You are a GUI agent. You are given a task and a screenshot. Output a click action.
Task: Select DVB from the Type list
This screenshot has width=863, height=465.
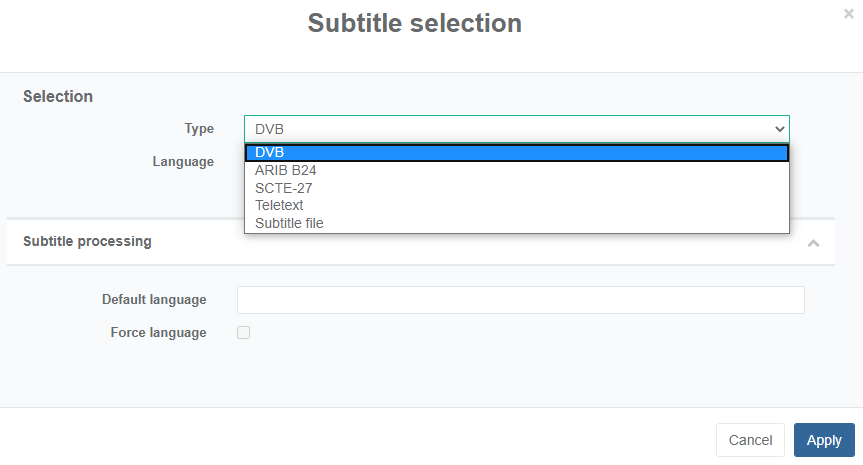pos(516,153)
